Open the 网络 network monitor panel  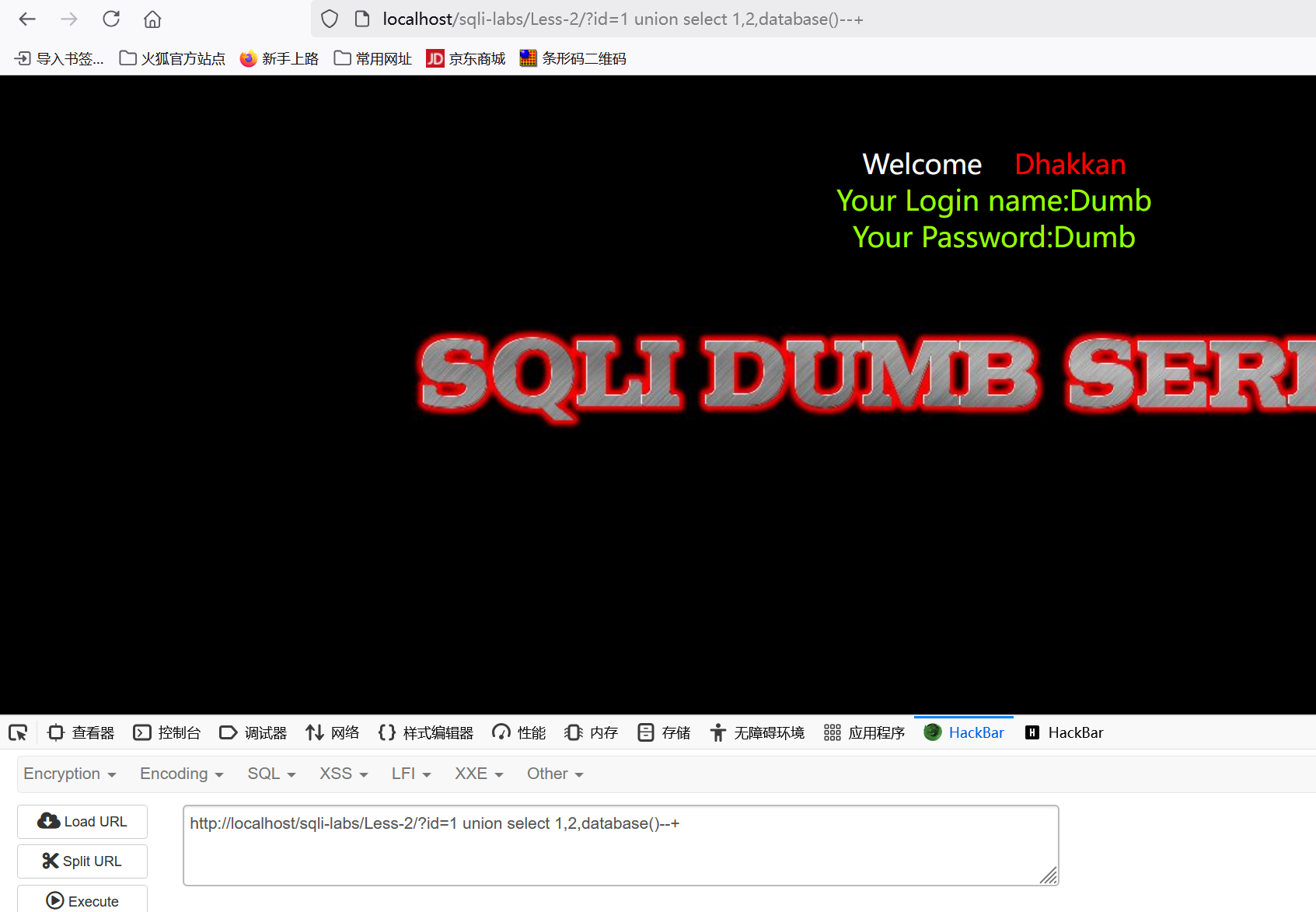(332, 732)
